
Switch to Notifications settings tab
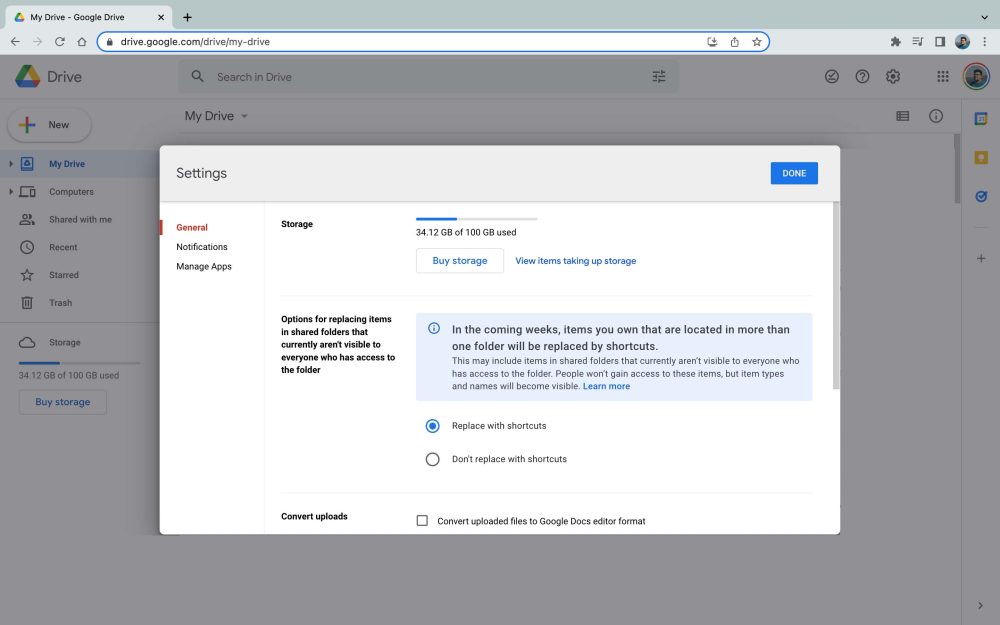[202, 247]
